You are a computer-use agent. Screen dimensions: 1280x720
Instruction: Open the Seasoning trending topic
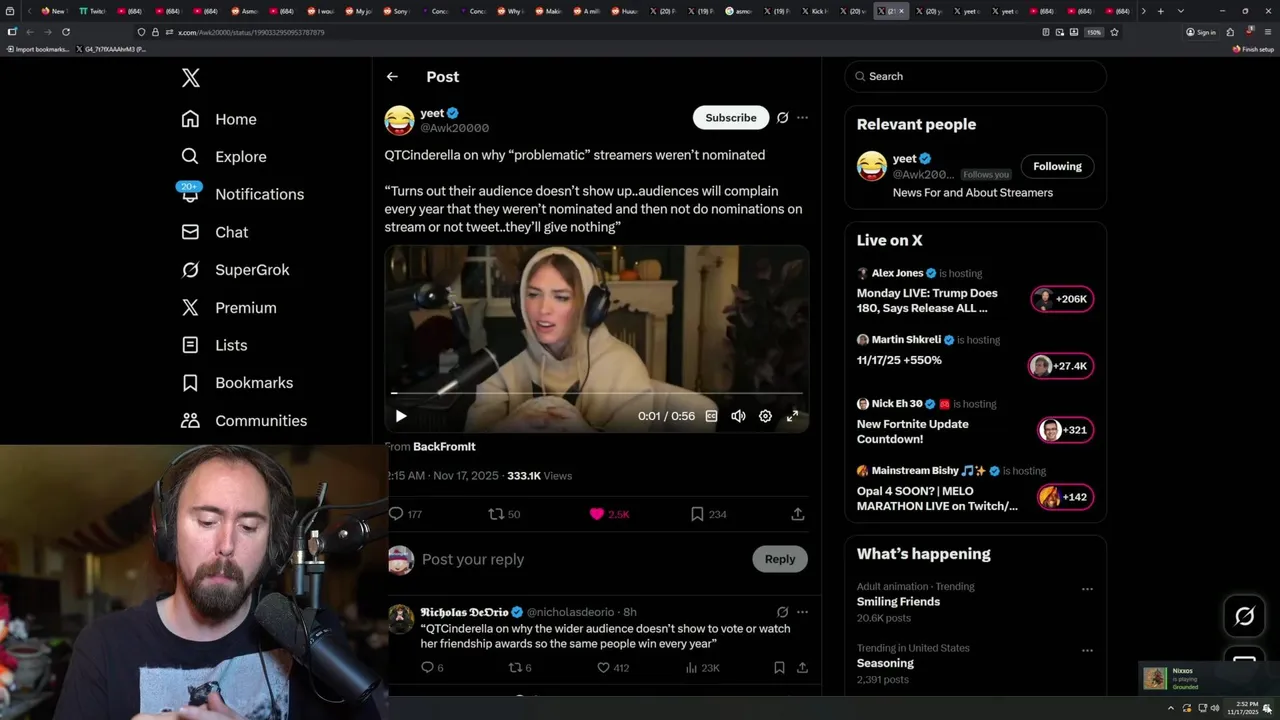(x=885, y=663)
